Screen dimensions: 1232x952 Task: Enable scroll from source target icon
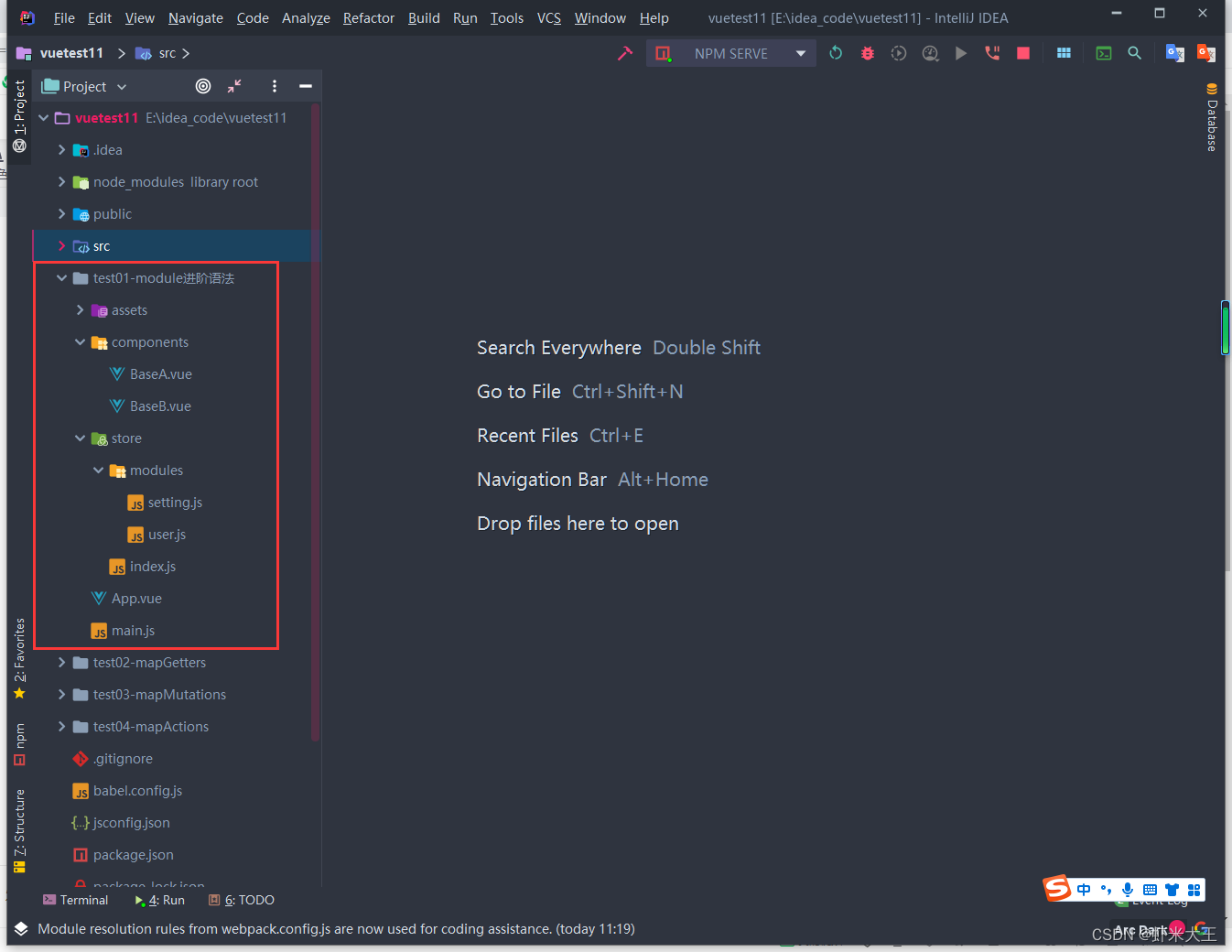point(202,86)
